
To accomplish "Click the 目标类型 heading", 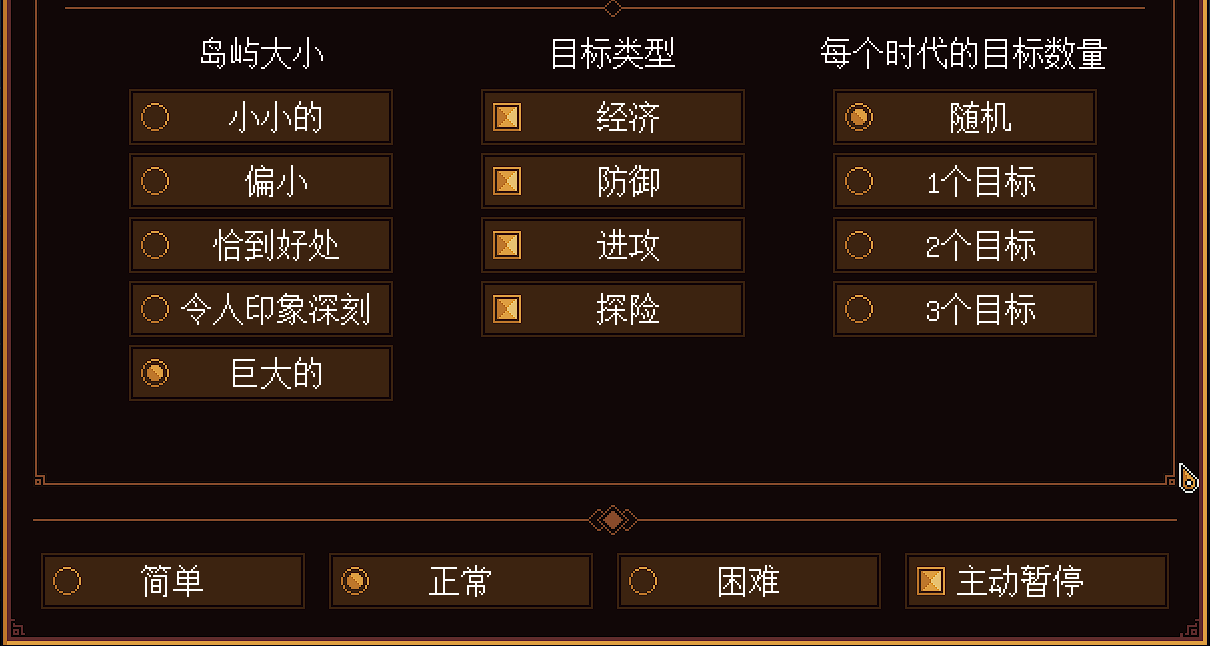I will pyautogui.click(x=613, y=54).
